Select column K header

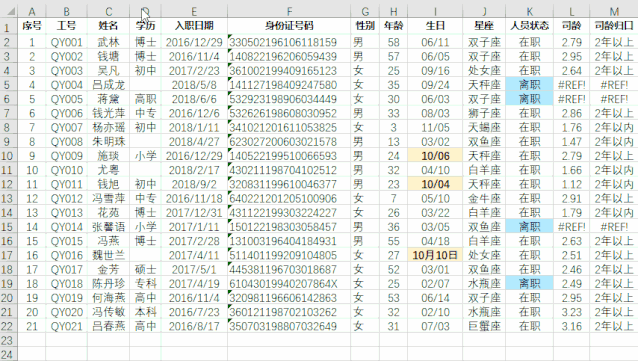coord(529,11)
